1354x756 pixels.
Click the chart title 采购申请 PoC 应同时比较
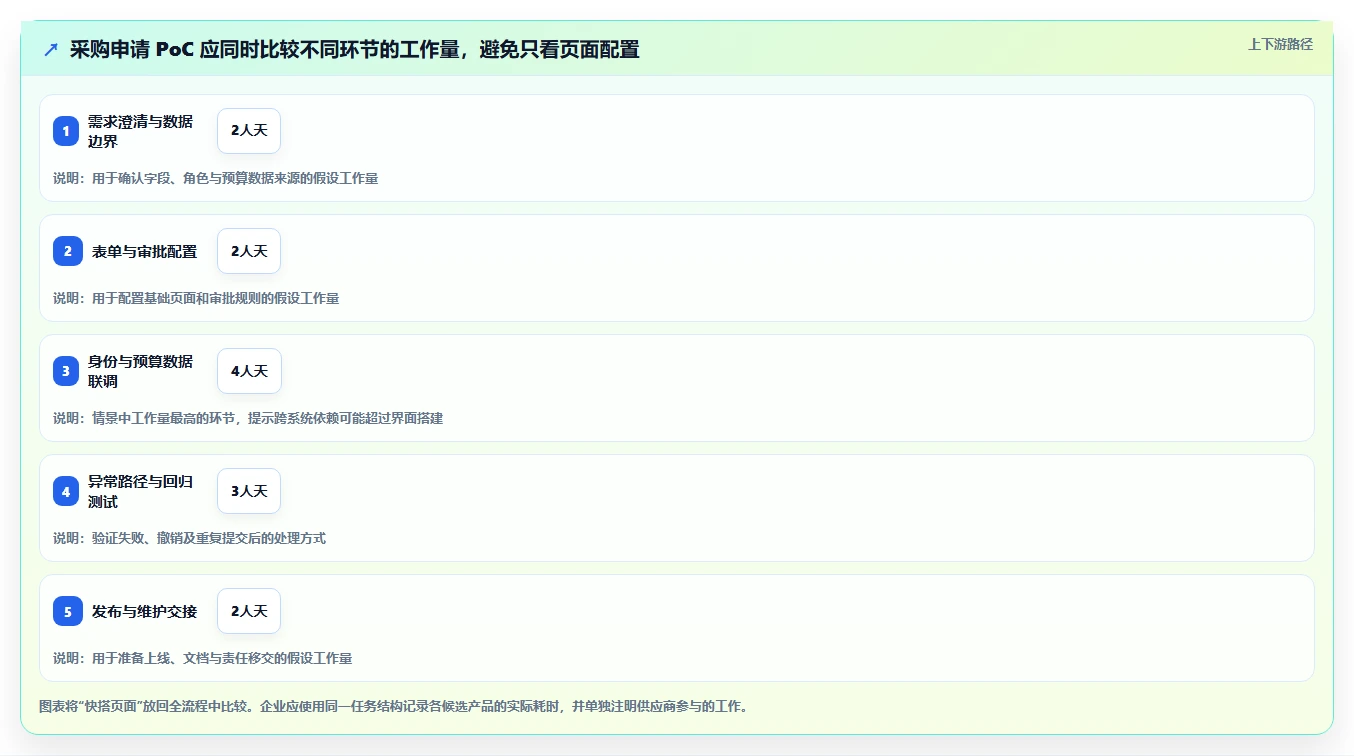coord(355,49)
